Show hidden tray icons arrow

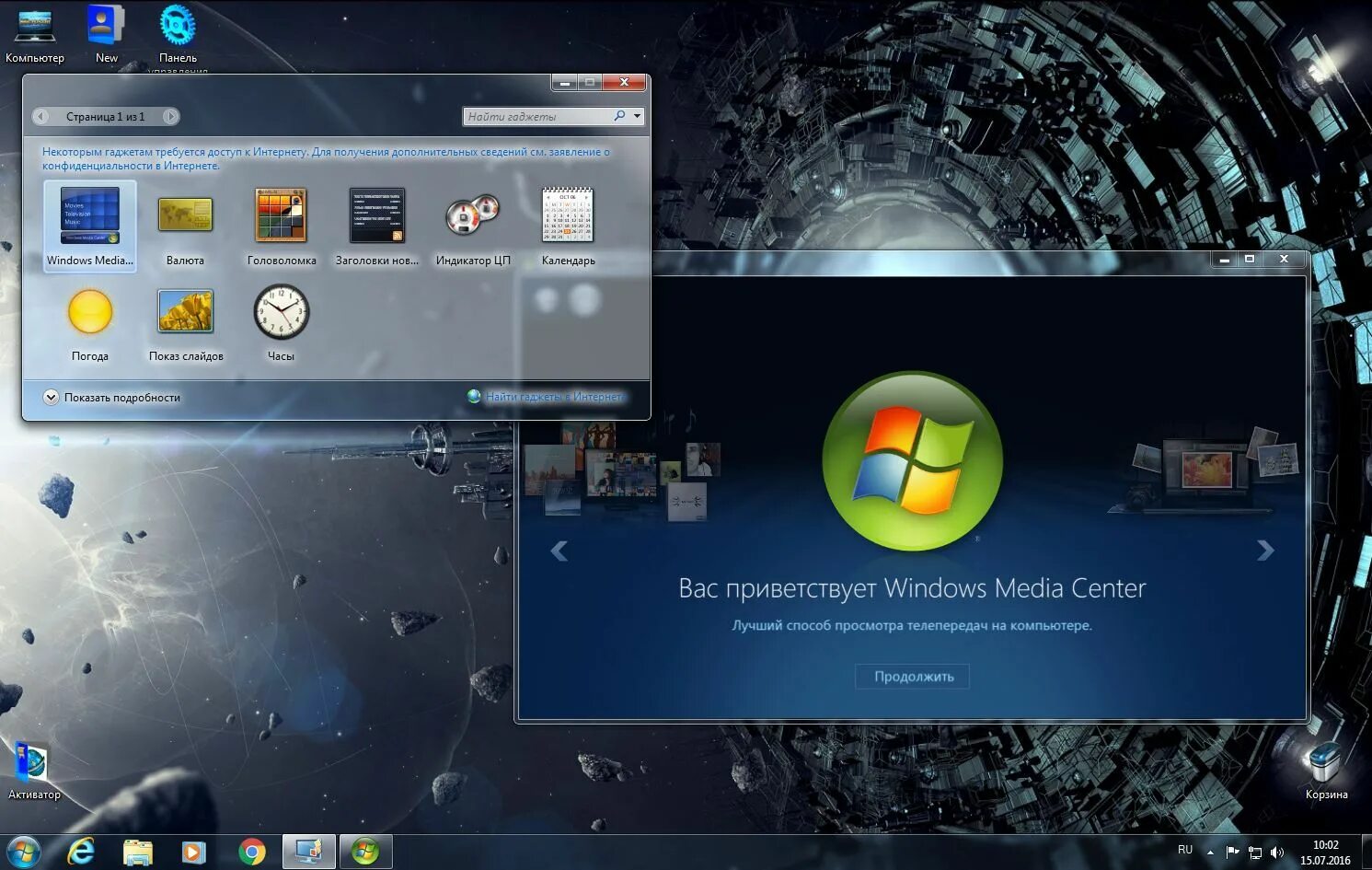(x=1210, y=853)
